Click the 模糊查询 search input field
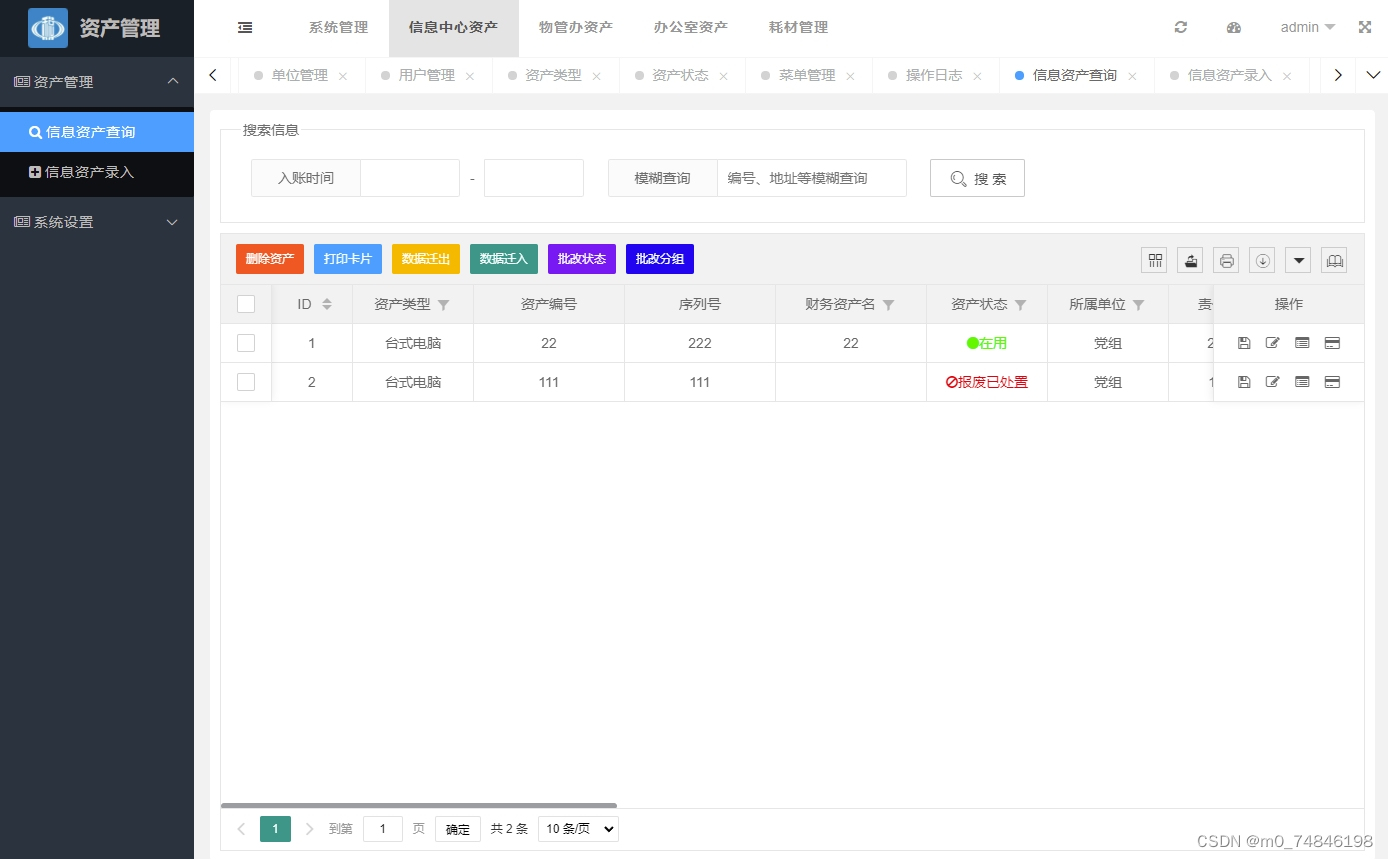Screen dimensions: 1388x859 pyautogui.click(x=812, y=178)
